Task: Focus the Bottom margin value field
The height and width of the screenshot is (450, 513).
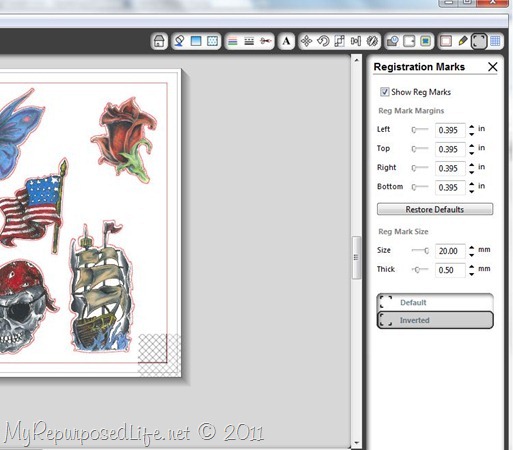Action: point(450,187)
